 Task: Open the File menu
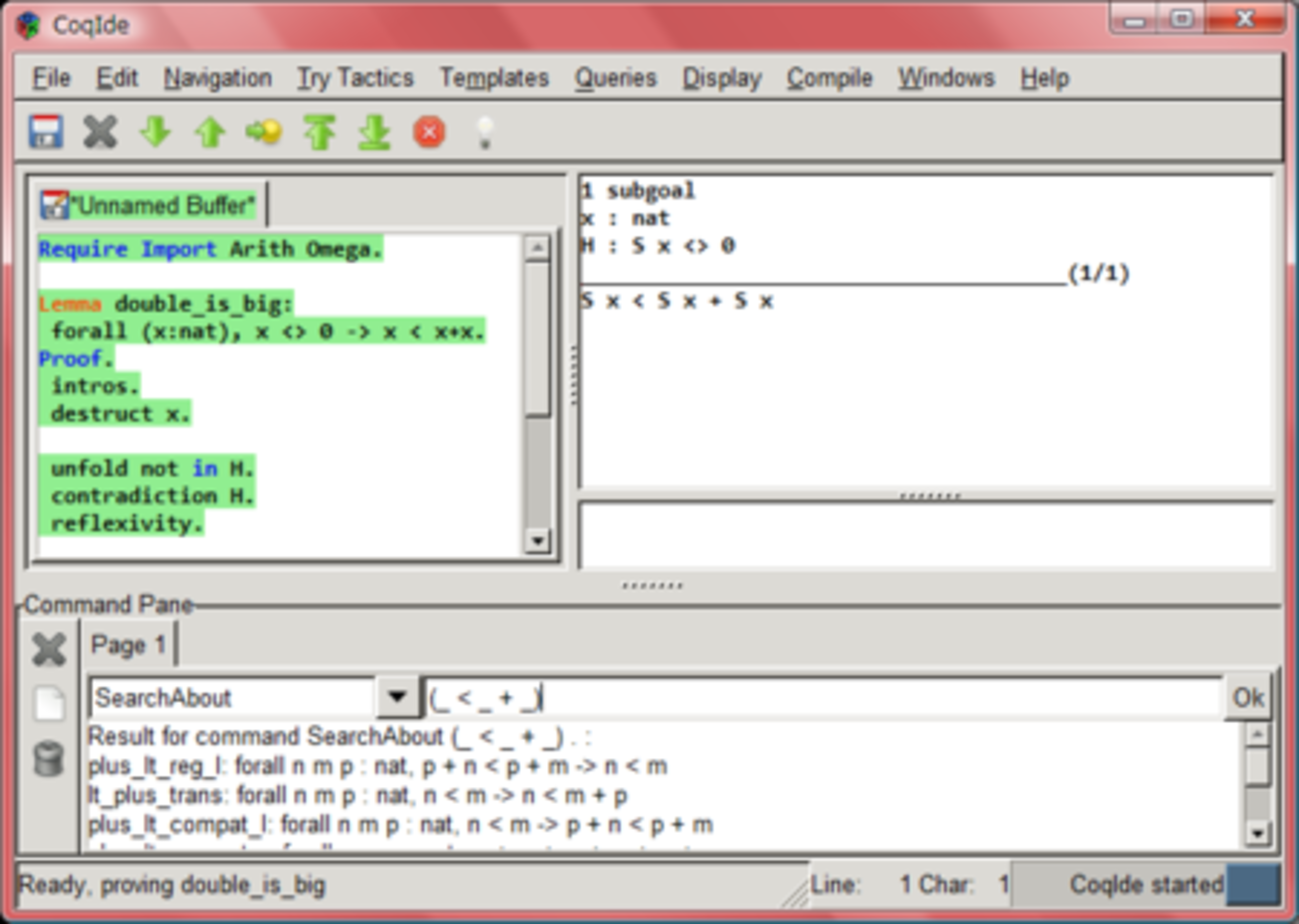click(52, 78)
